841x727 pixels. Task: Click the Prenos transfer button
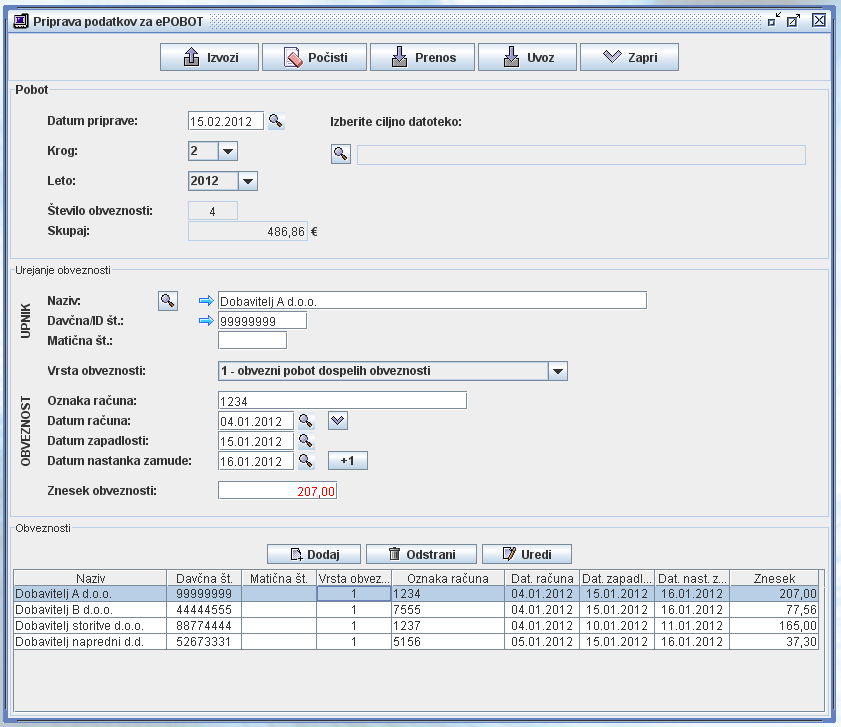tap(422, 58)
